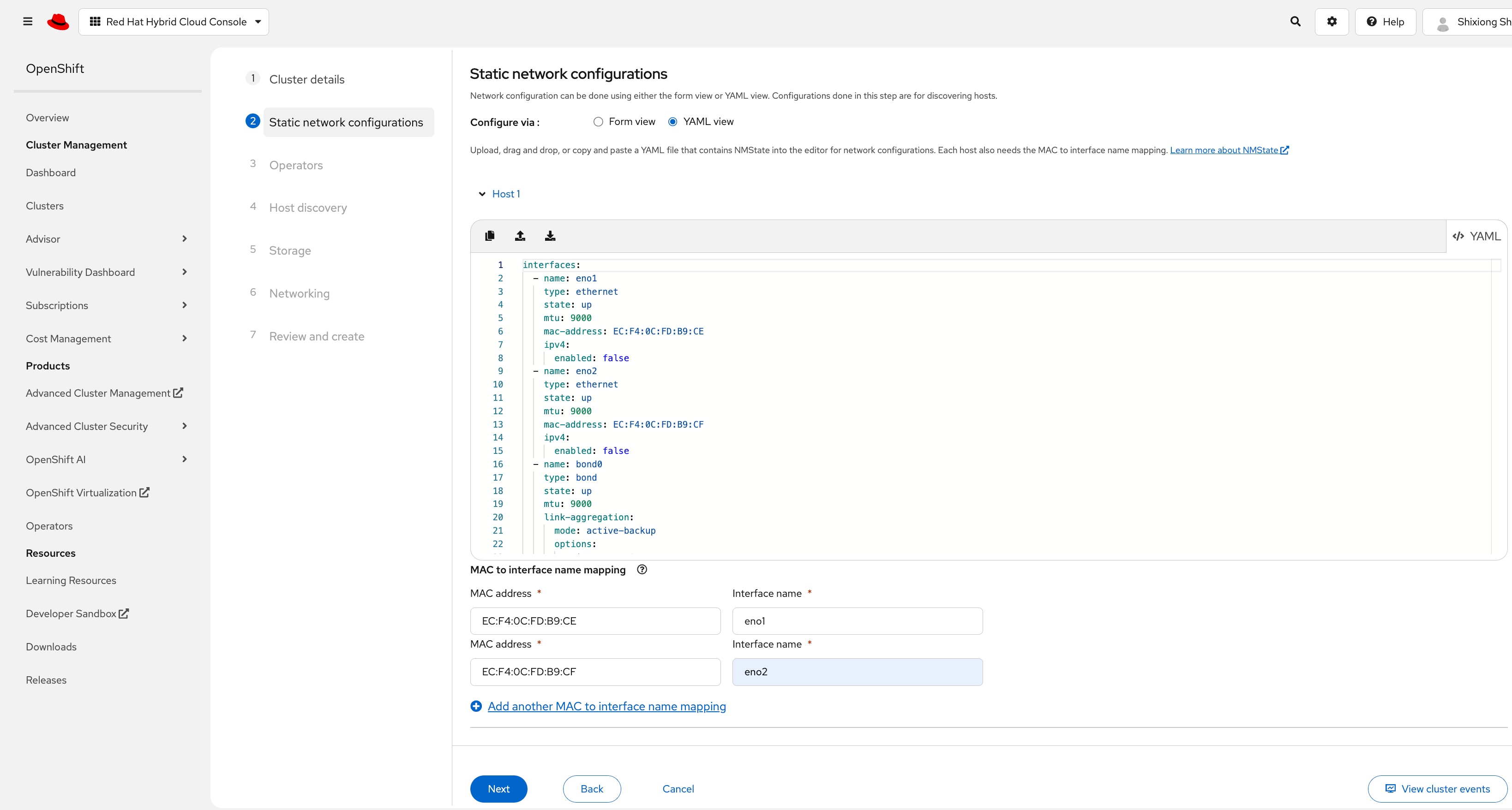
Task: Click MAC address field EC:F4:0C:FD:B9:CF
Action: (x=595, y=672)
